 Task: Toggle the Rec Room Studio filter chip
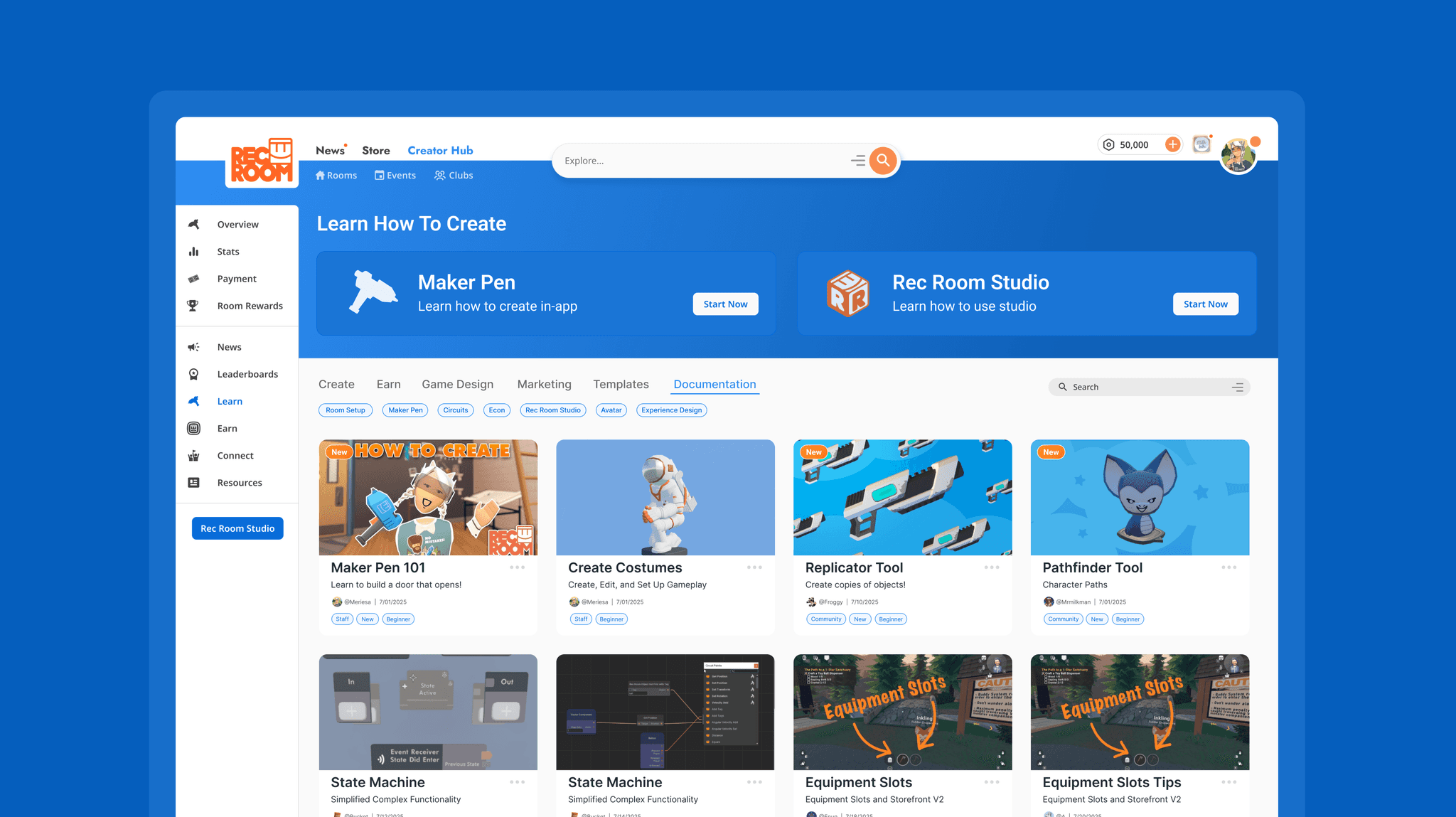pos(553,410)
